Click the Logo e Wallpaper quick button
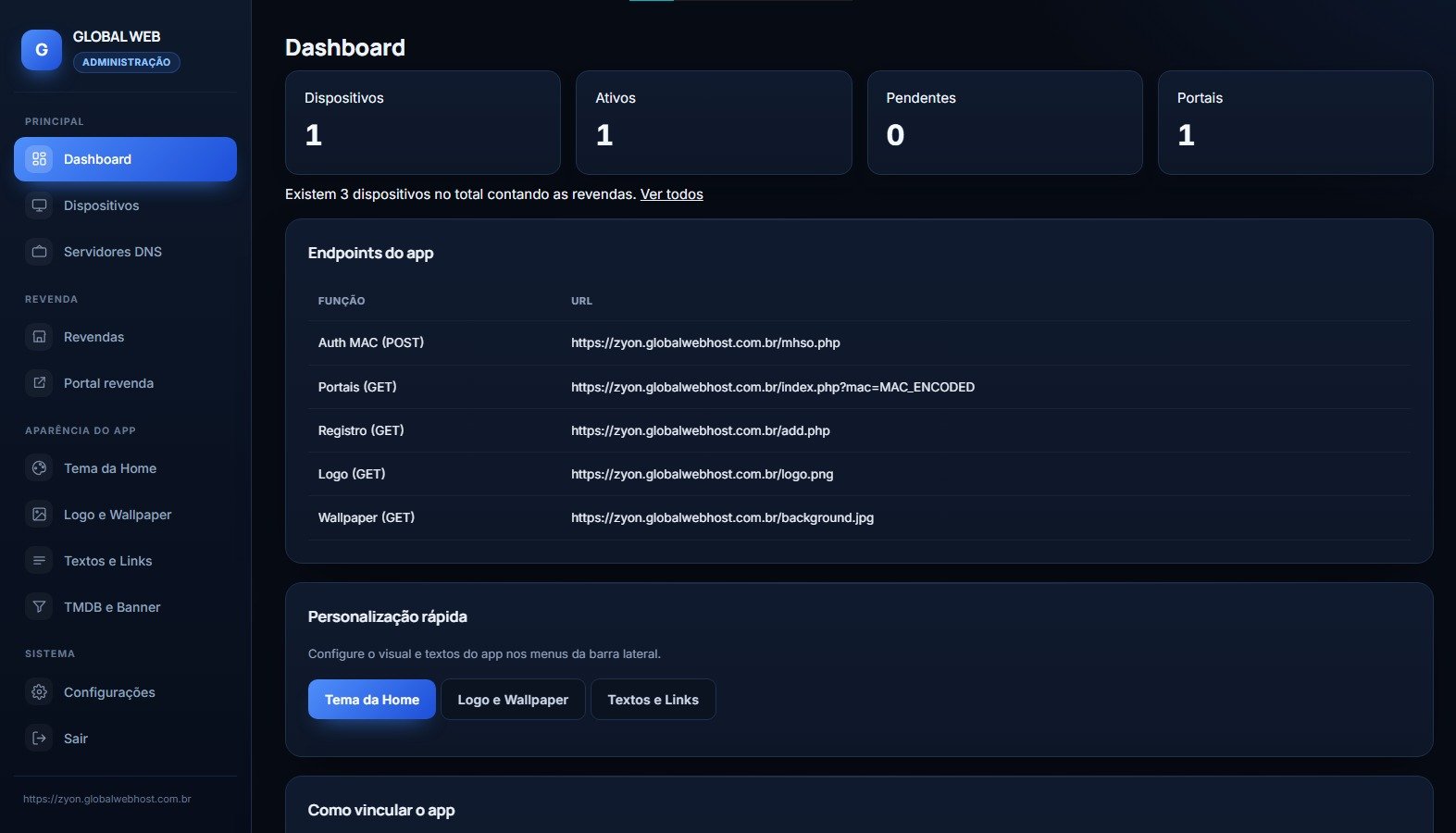 pos(513,700)
